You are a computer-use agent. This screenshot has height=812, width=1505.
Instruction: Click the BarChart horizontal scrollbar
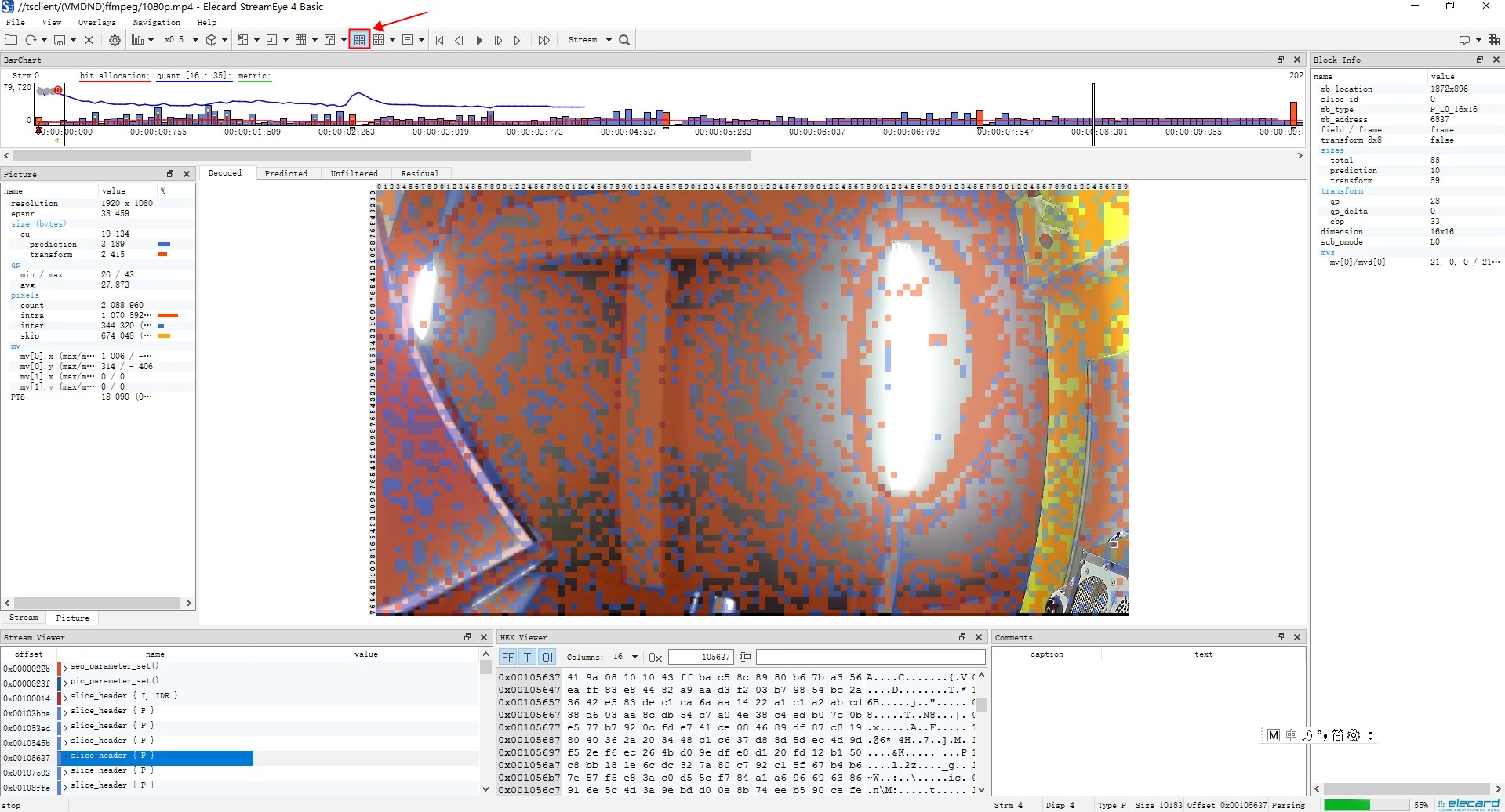[x=383, y=156]
